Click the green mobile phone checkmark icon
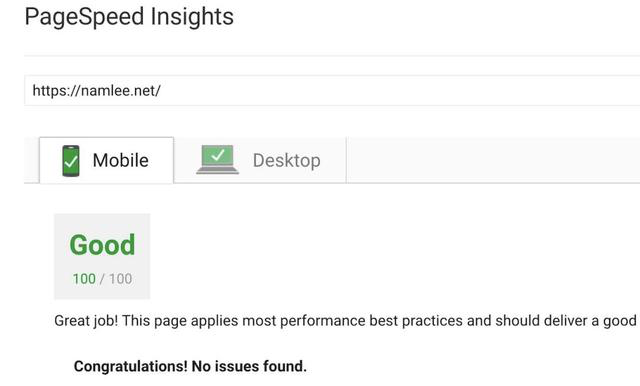The width and height of the screenshot is (640, 386). (x=71, y=161)
